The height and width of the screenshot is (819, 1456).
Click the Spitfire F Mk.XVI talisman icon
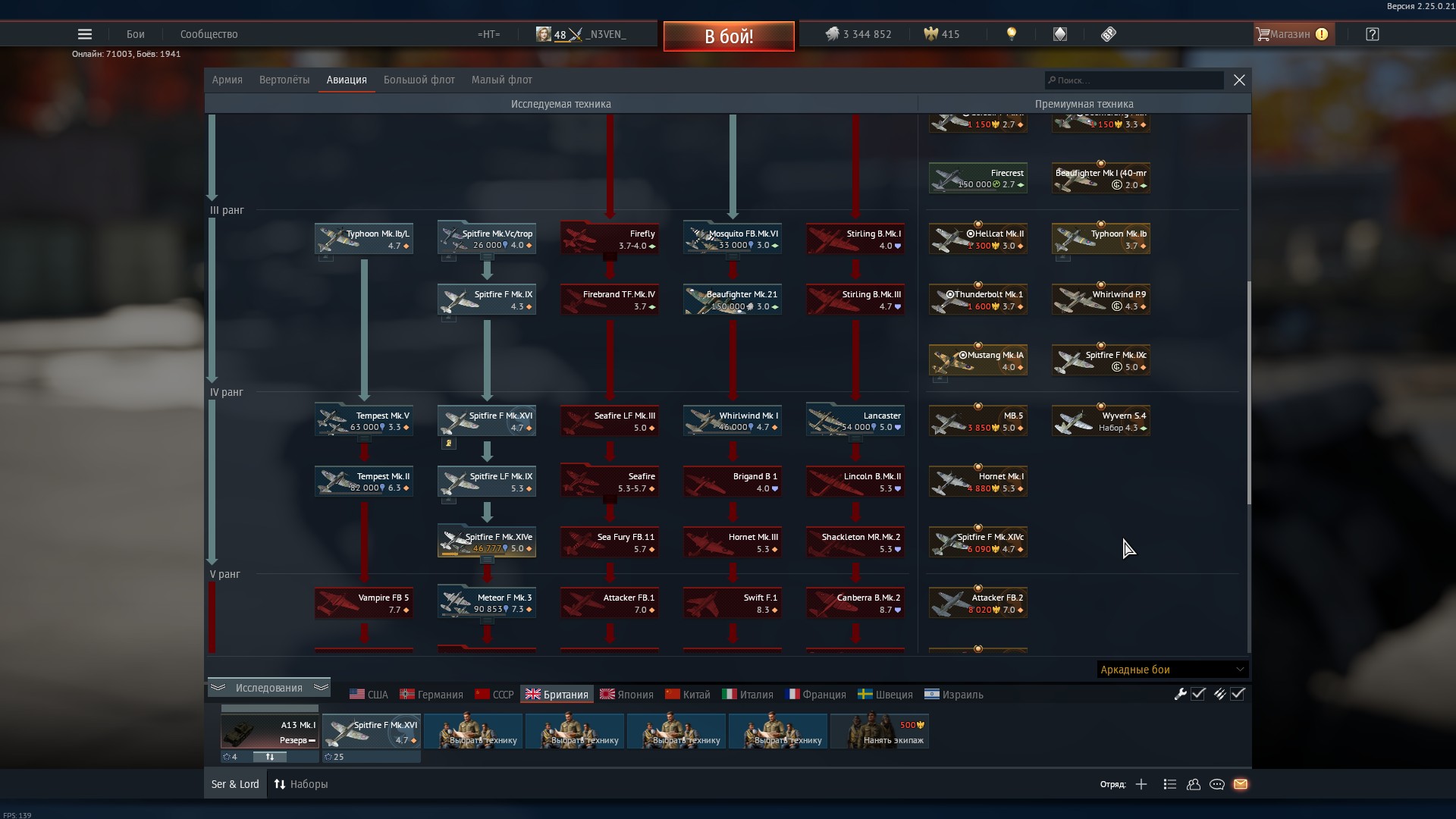click(448, 444)
